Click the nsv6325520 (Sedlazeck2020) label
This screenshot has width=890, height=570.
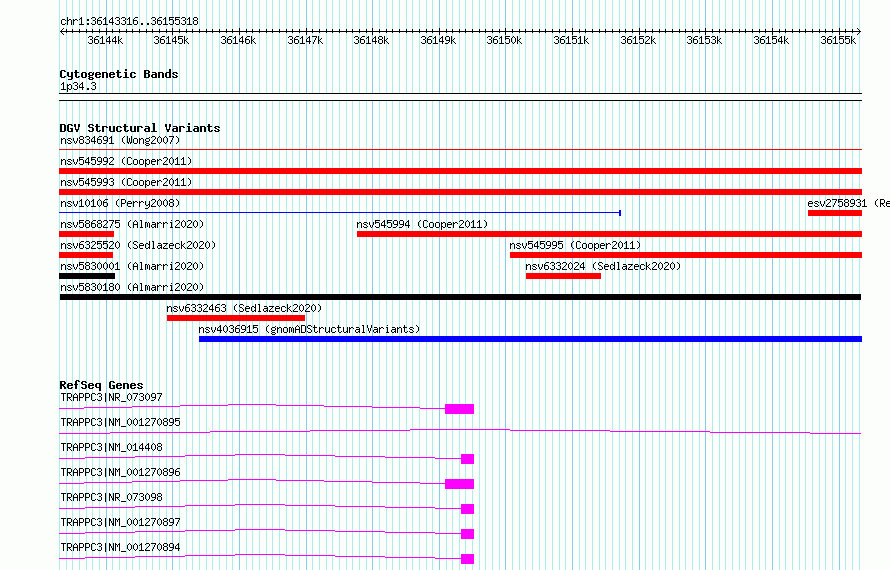(x=138, y=245)
